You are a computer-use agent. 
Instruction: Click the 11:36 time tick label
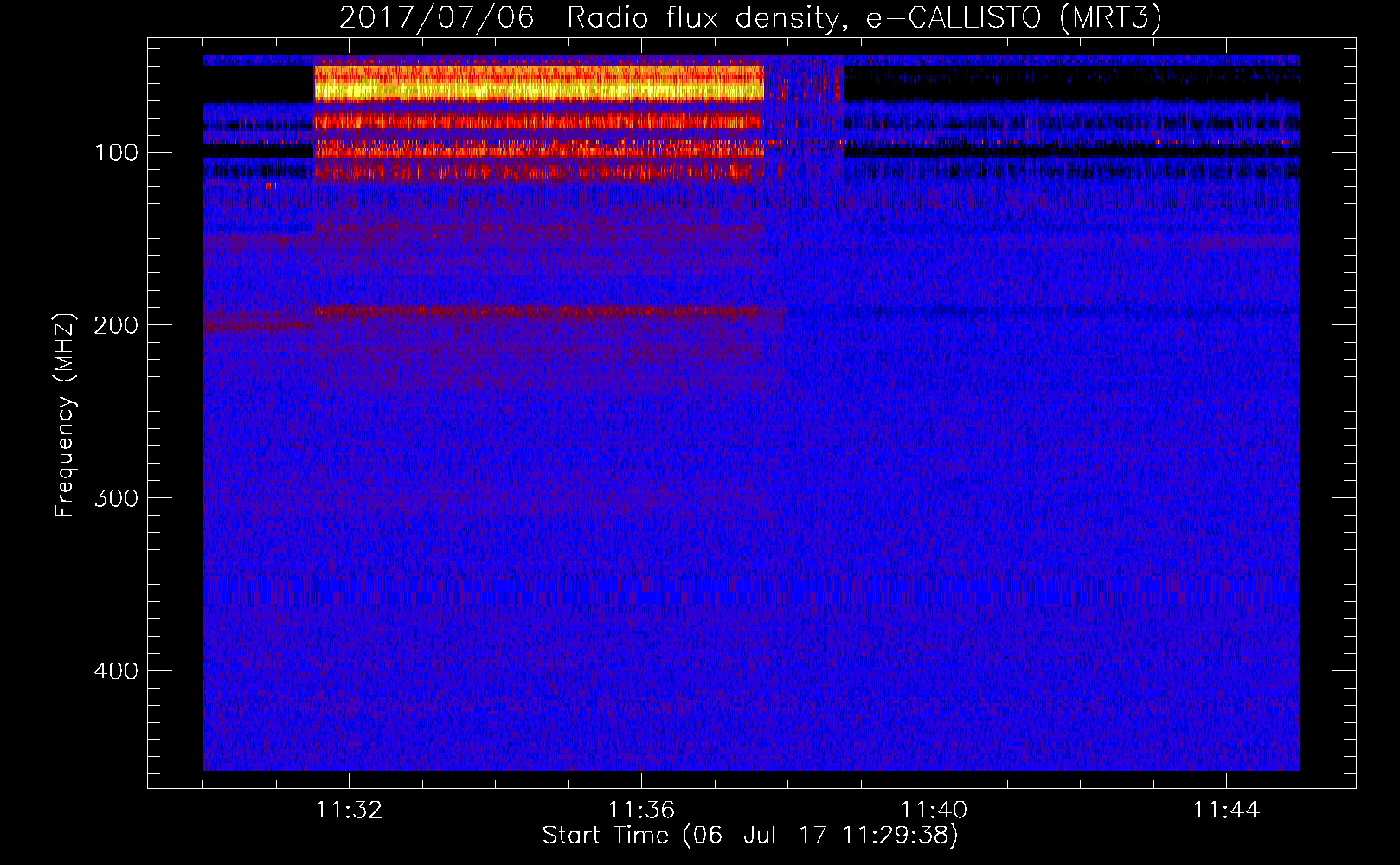pyautogui.click(x=641, y=811)
